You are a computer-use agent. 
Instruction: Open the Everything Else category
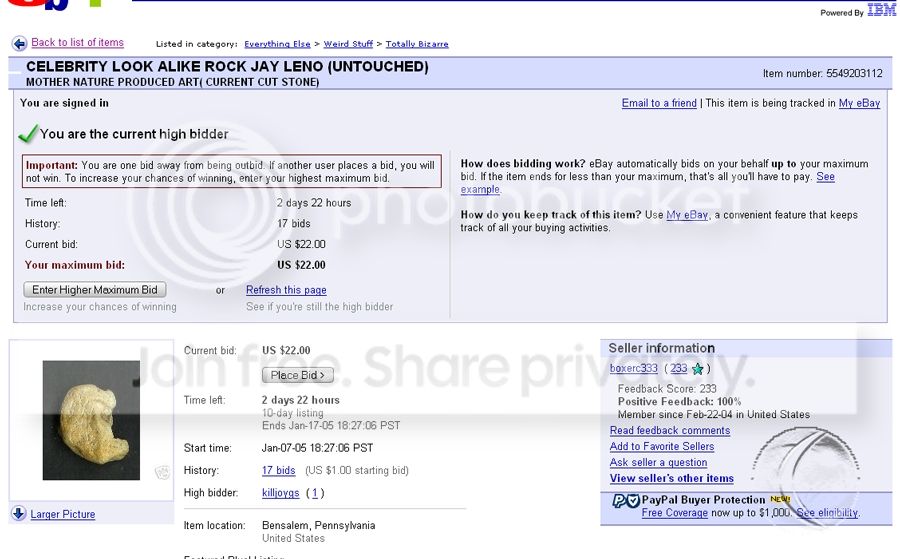pyautogui.click(x=277, y=44)
